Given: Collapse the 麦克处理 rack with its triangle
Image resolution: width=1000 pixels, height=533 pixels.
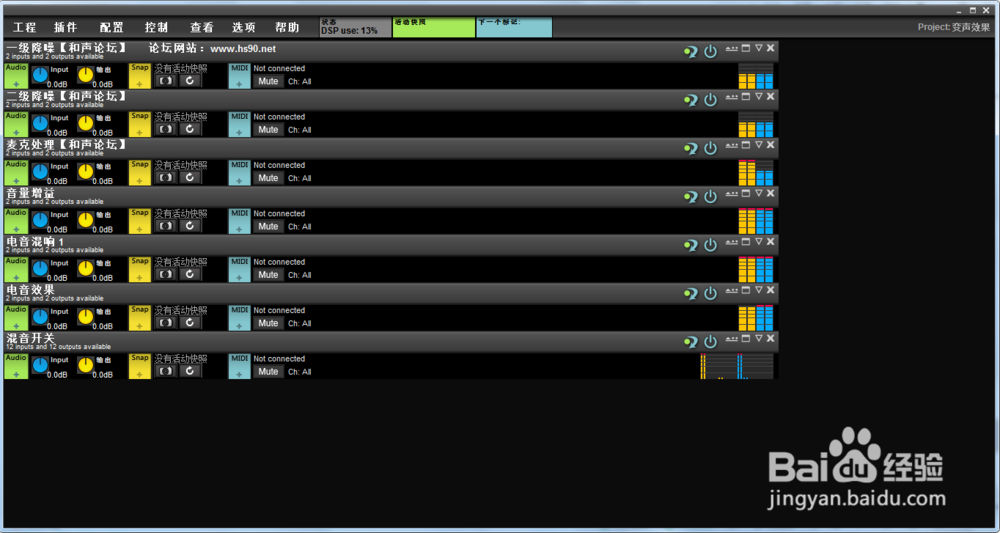Looking at the screenshot, I should pos(758,145).
